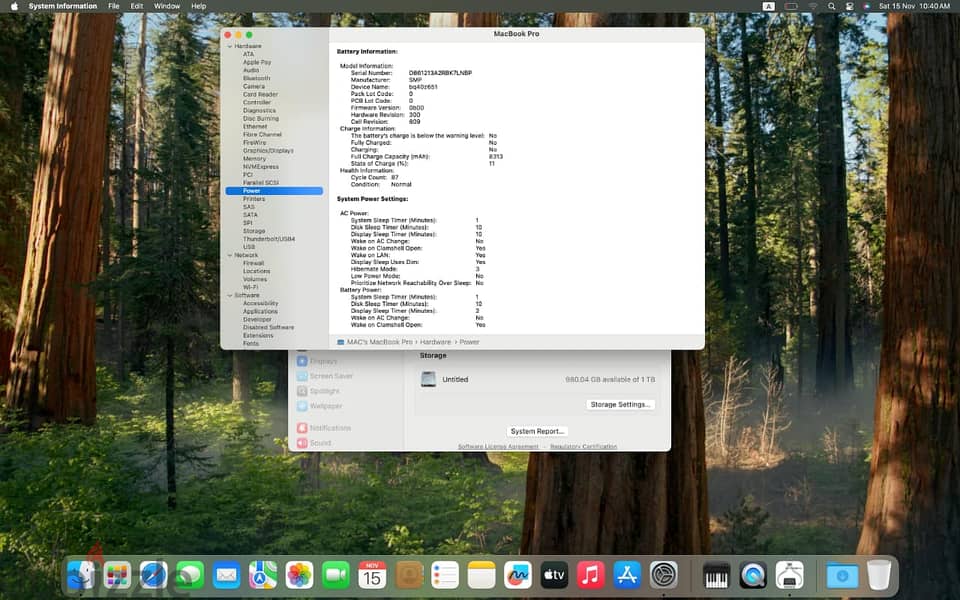Open the piano keyboard app in dock
960x600 pixels.
coord(716,575)
